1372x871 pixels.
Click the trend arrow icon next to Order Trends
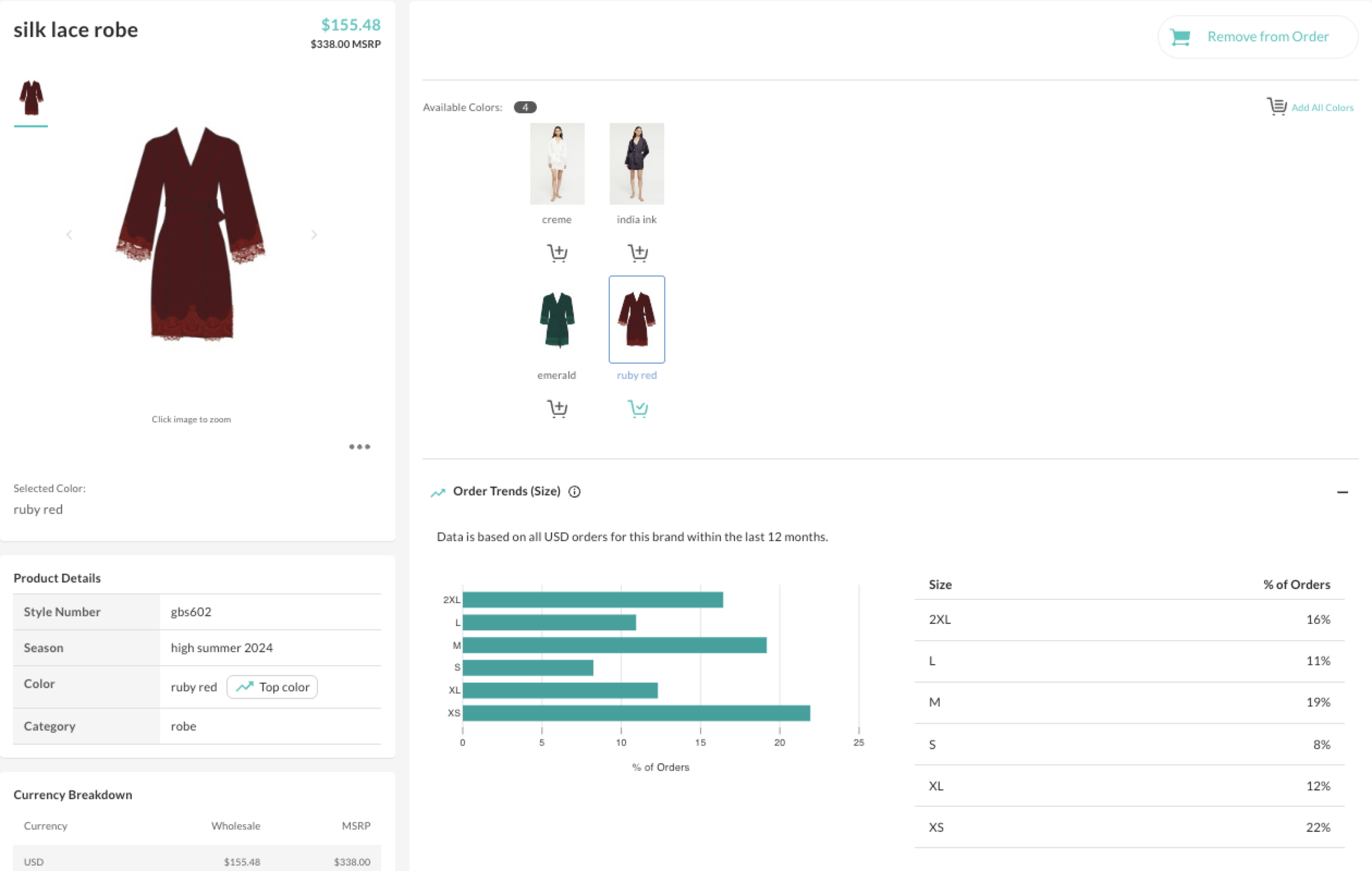[x=438, y=491]
